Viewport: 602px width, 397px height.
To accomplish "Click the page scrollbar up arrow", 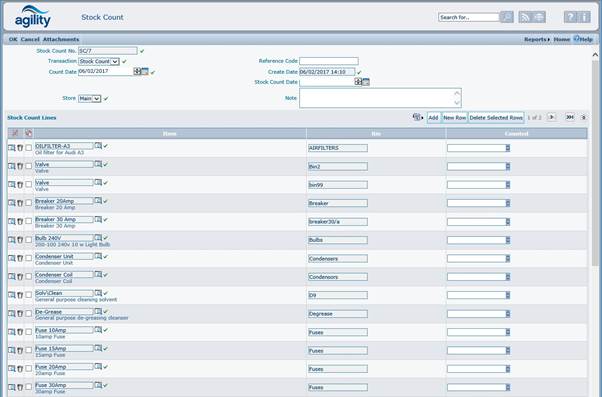I will coord(595,55).
